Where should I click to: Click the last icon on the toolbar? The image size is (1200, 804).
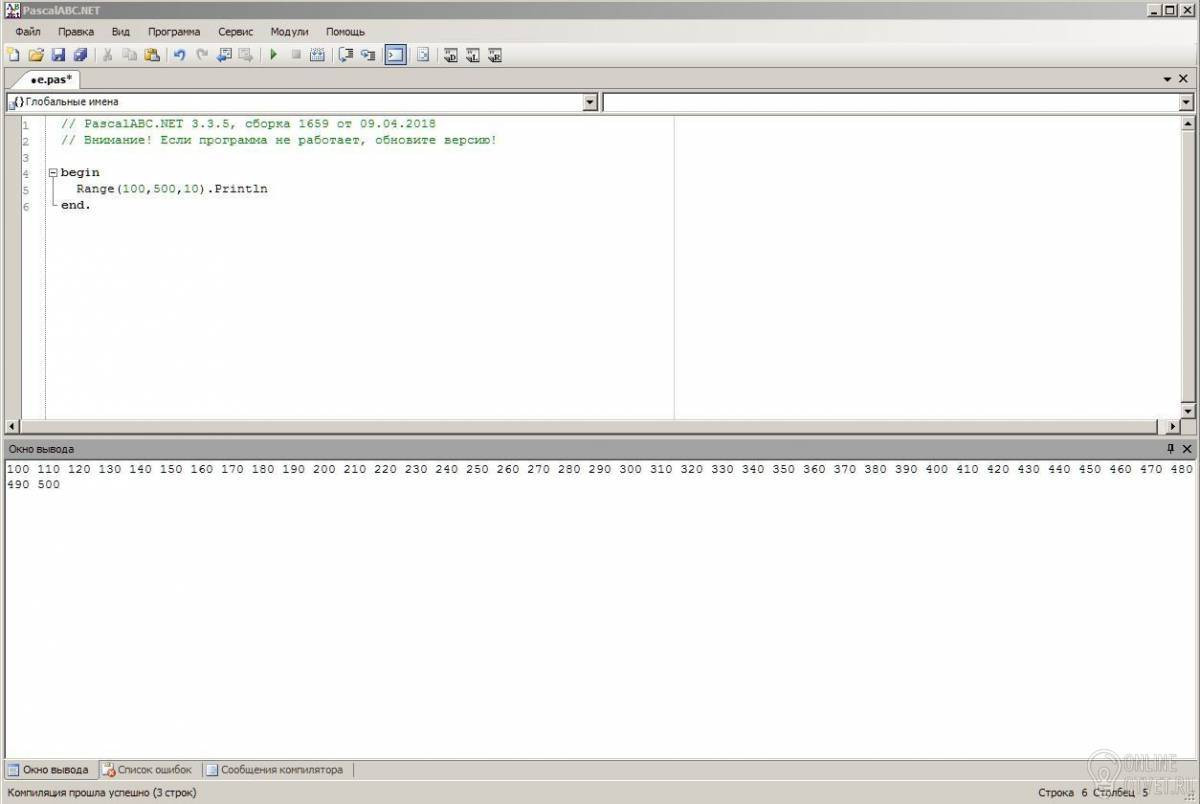pos(495,55)
